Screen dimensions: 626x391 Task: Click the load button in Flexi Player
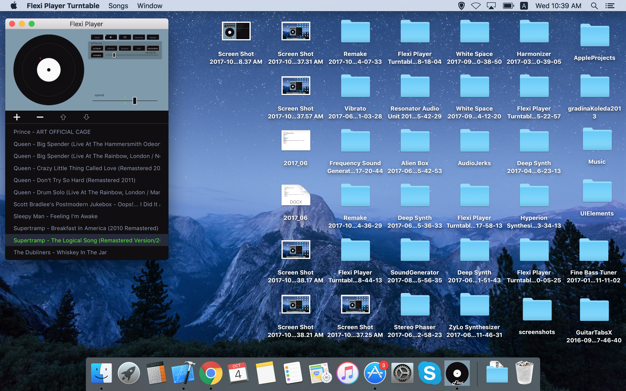[97, 37]
